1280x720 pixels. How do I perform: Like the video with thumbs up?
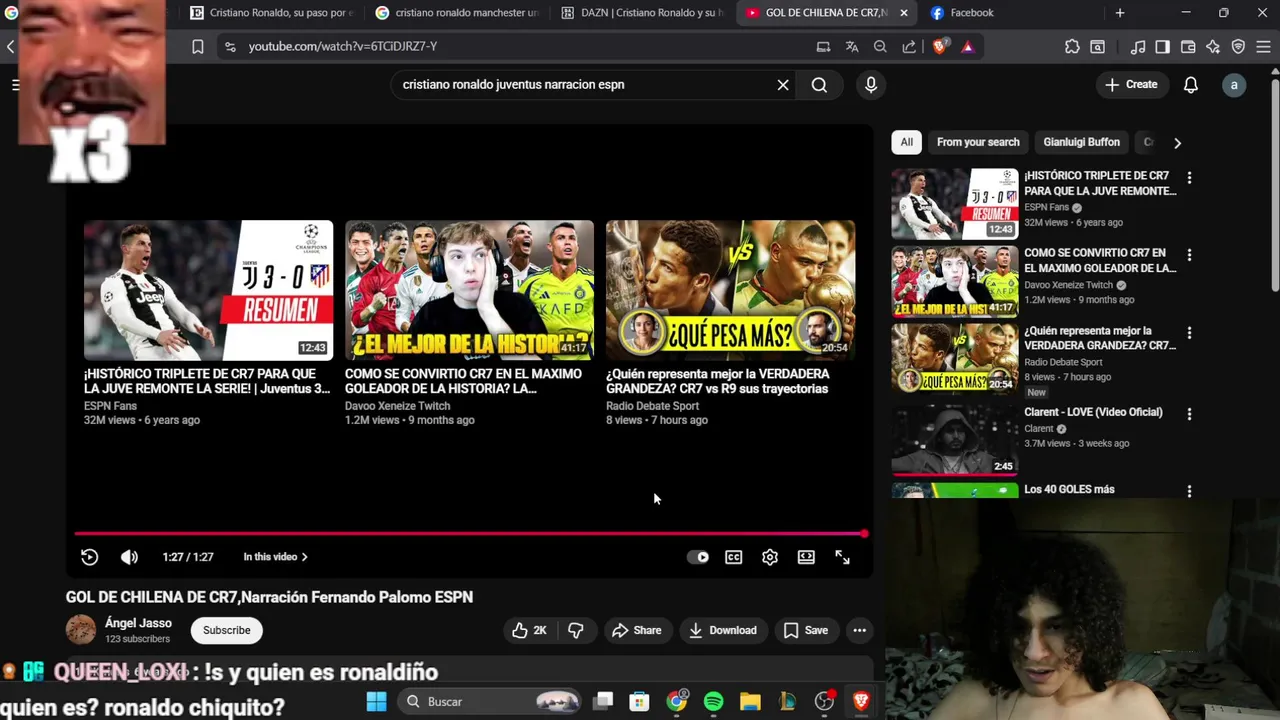click(x=529, y=630)
